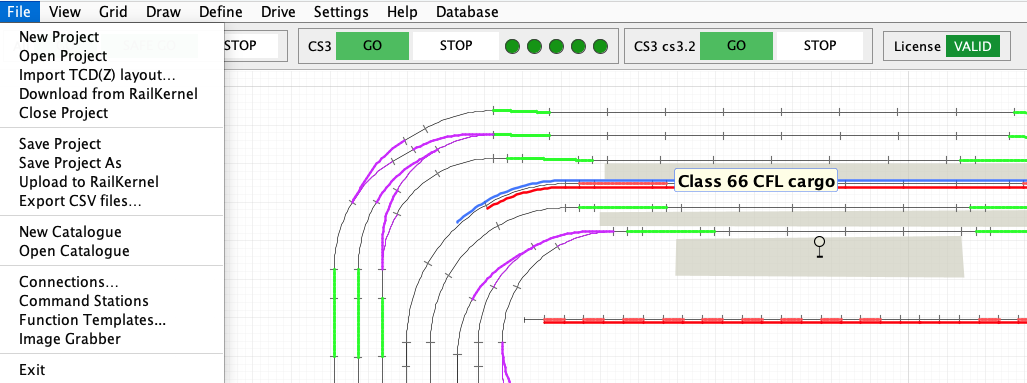Click the License VALID indicator
Screen dimensions: 1027x383
point(973,46)
